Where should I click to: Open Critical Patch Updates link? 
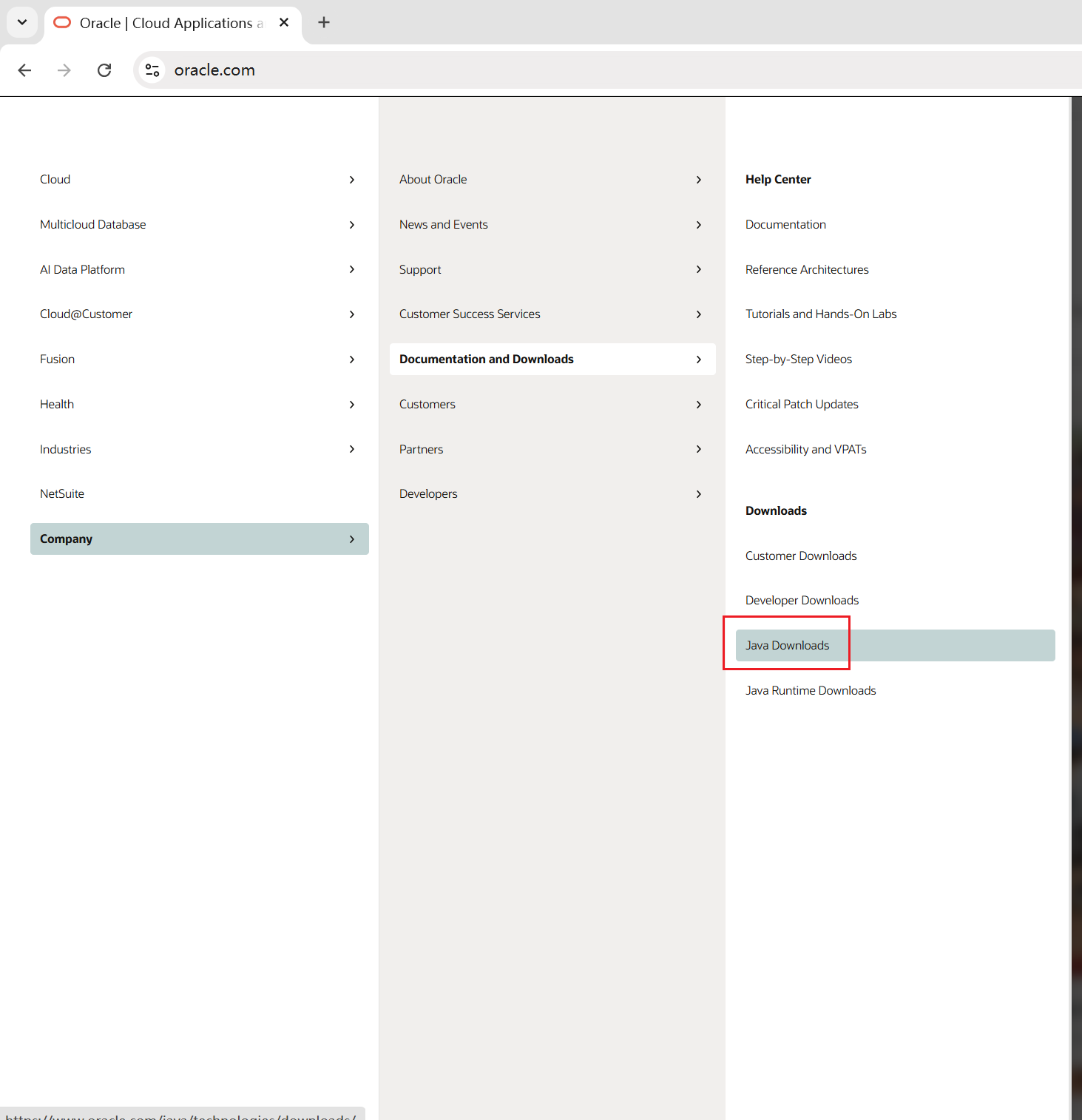coord(802,405)
